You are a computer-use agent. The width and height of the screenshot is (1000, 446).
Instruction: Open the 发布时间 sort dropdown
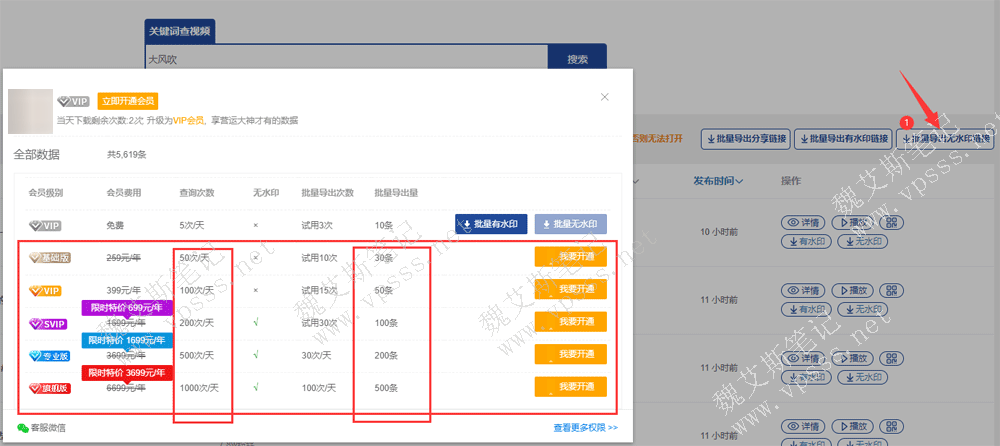pos(718,181)
